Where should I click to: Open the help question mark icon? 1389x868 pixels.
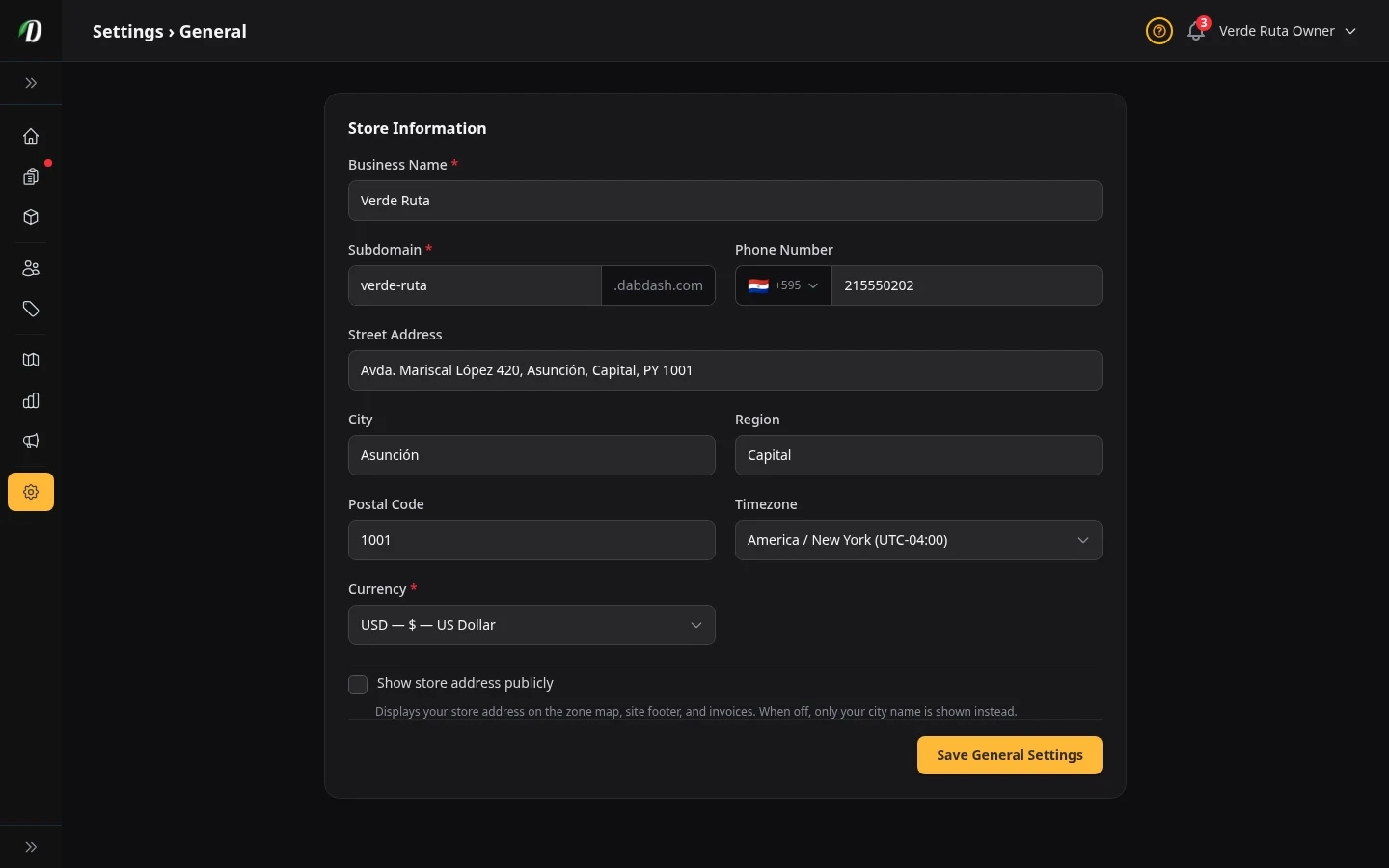pyautogui.click(x=1158, y=31)
